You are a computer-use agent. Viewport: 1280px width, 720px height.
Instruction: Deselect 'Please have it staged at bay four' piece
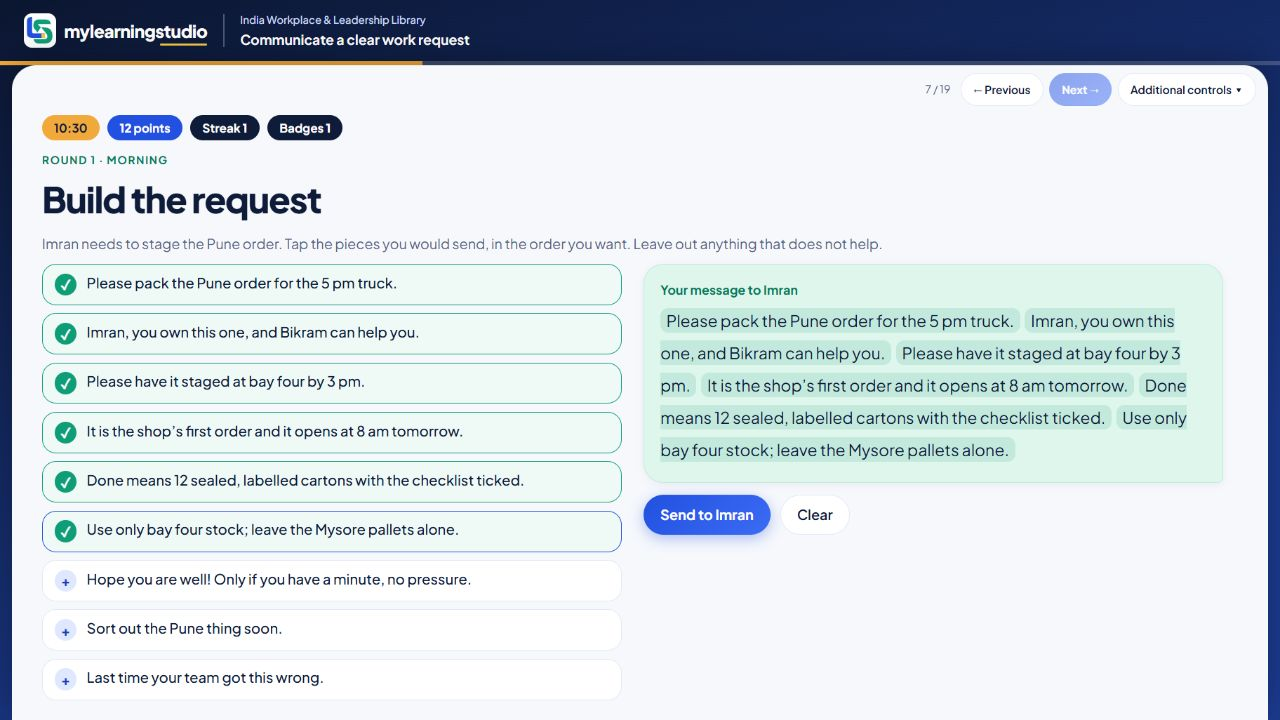pyautogui.click(x=331, y=383)
